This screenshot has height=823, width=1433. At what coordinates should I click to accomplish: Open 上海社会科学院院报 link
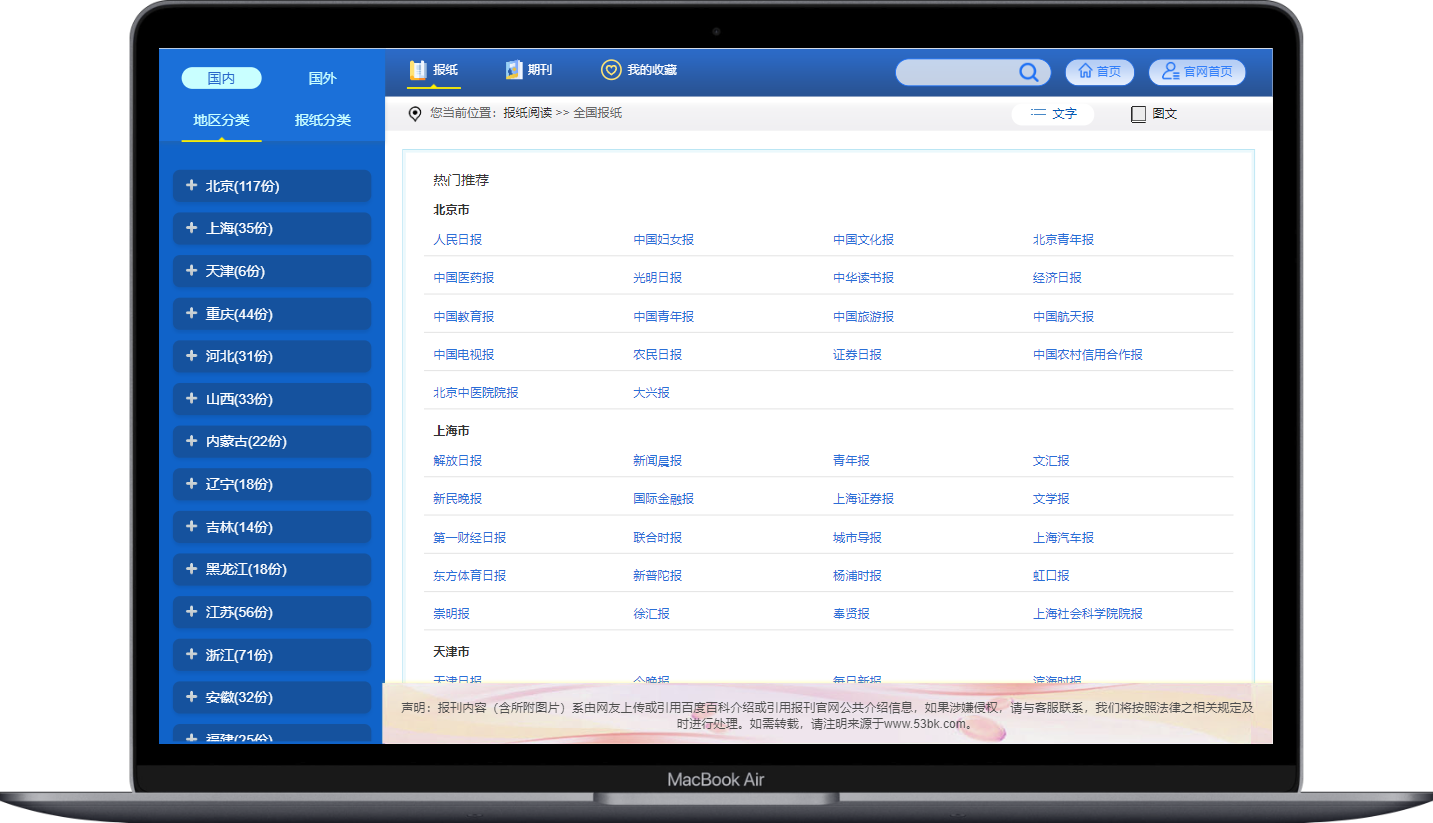[1087, 614]
